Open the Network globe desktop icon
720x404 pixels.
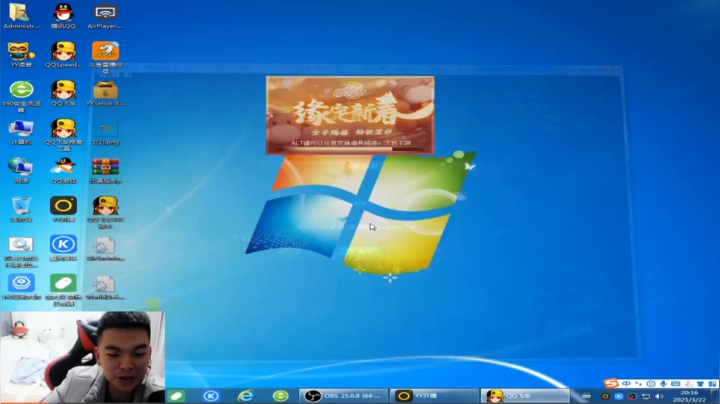pyautogui.click(x=21, y=171)
